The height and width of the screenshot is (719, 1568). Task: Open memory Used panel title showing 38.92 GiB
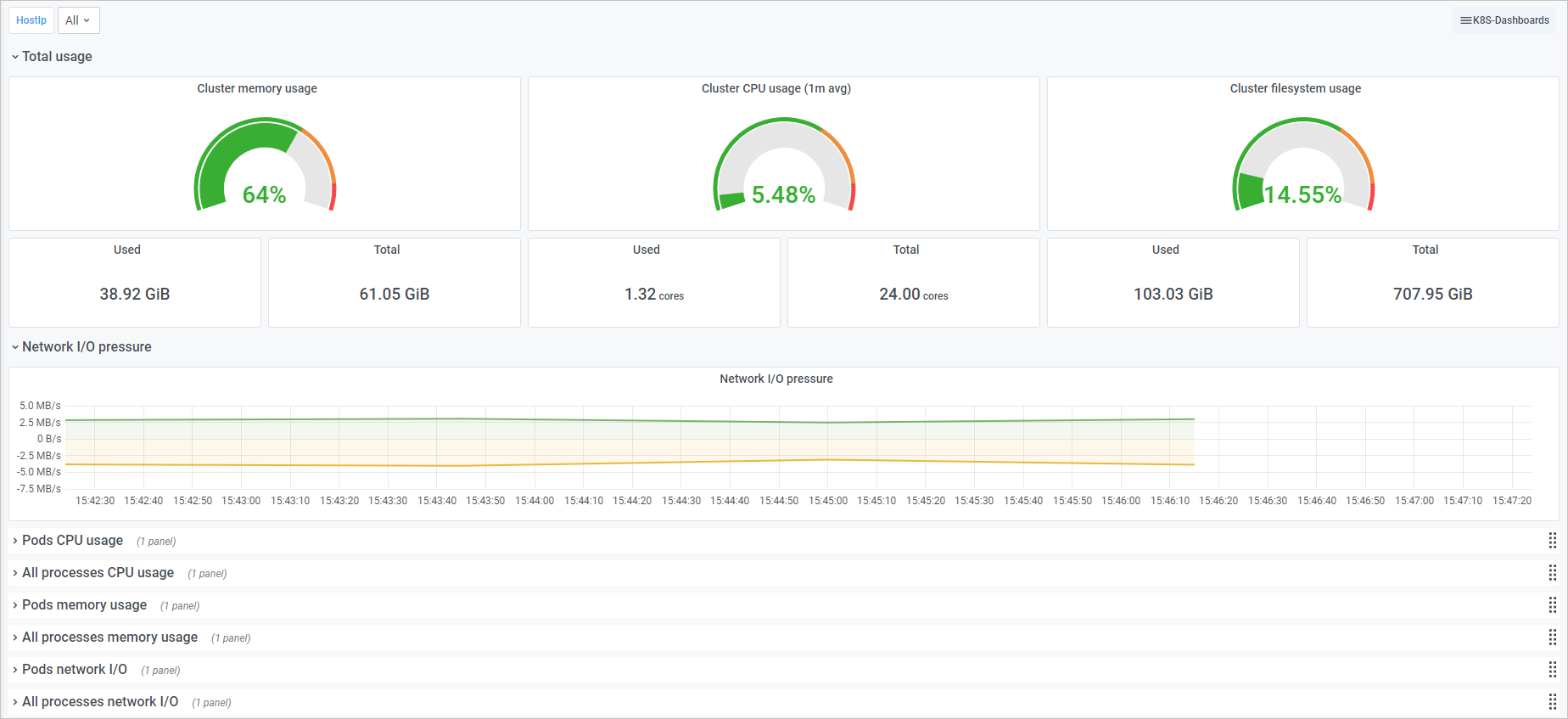pyautogui.click(x=127, y=250)
